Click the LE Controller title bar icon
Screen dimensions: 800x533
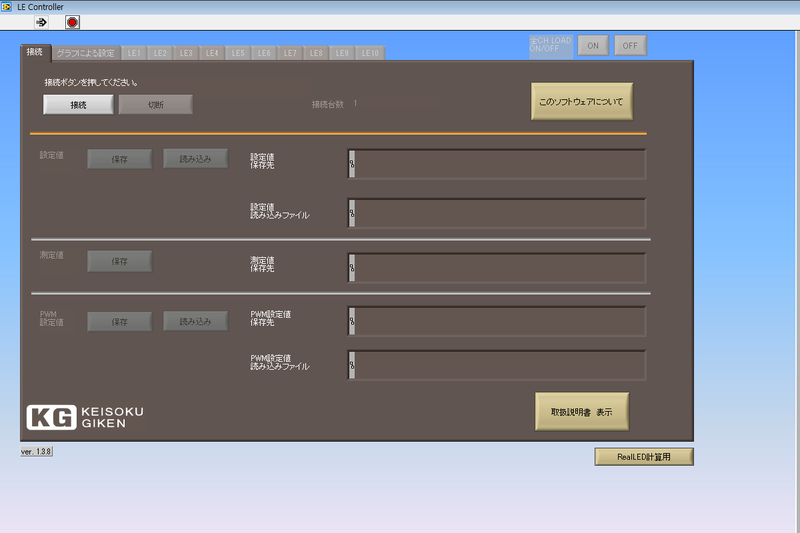click(8, 7)
